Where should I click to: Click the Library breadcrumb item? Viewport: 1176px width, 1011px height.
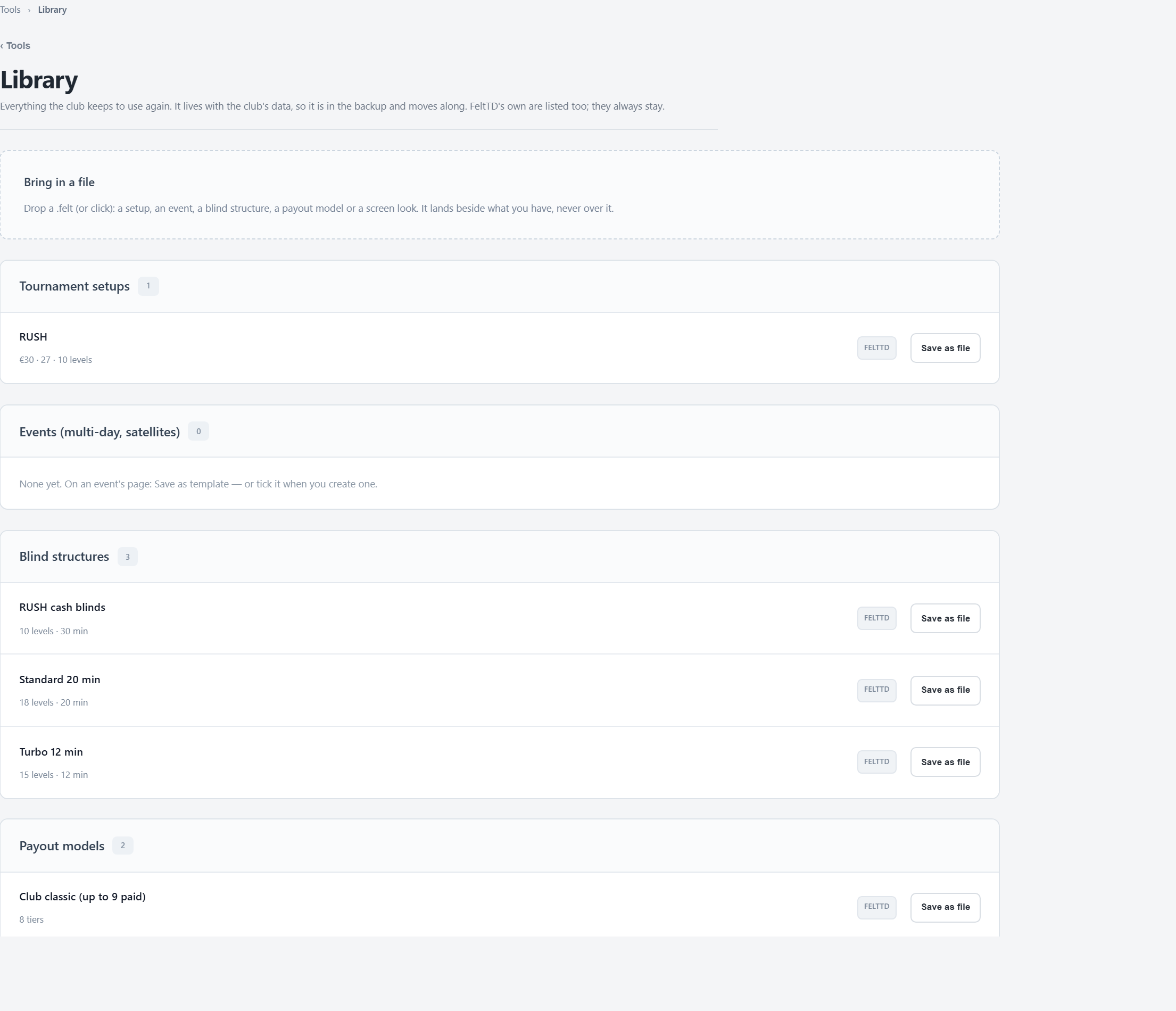[x=52, y=10]
